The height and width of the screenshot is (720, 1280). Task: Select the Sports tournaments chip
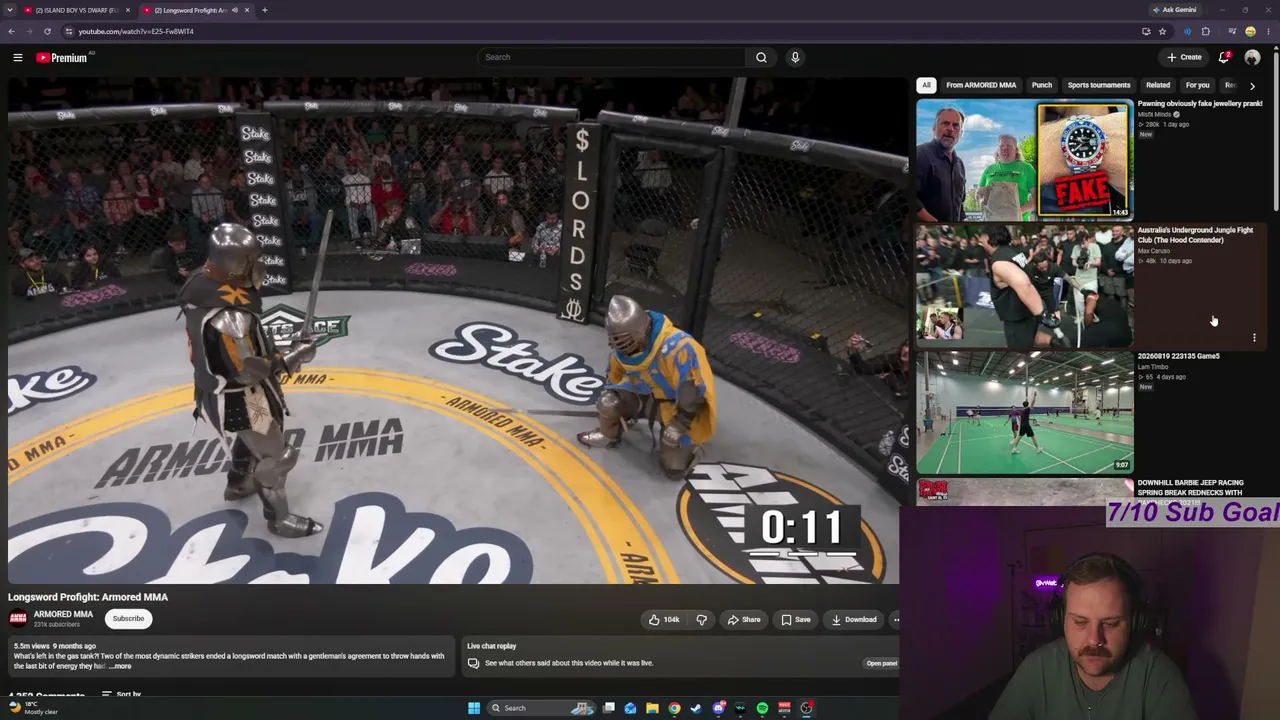1099,85
